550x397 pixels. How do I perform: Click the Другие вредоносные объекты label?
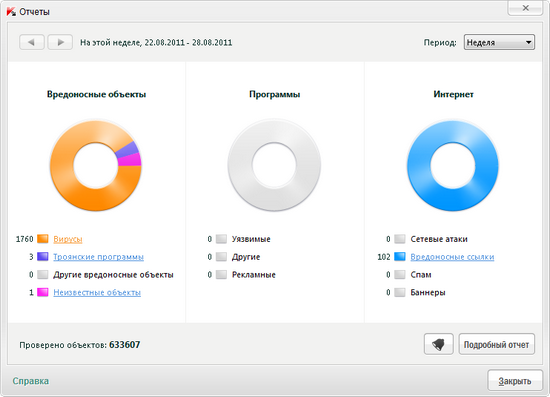(113, 275)
